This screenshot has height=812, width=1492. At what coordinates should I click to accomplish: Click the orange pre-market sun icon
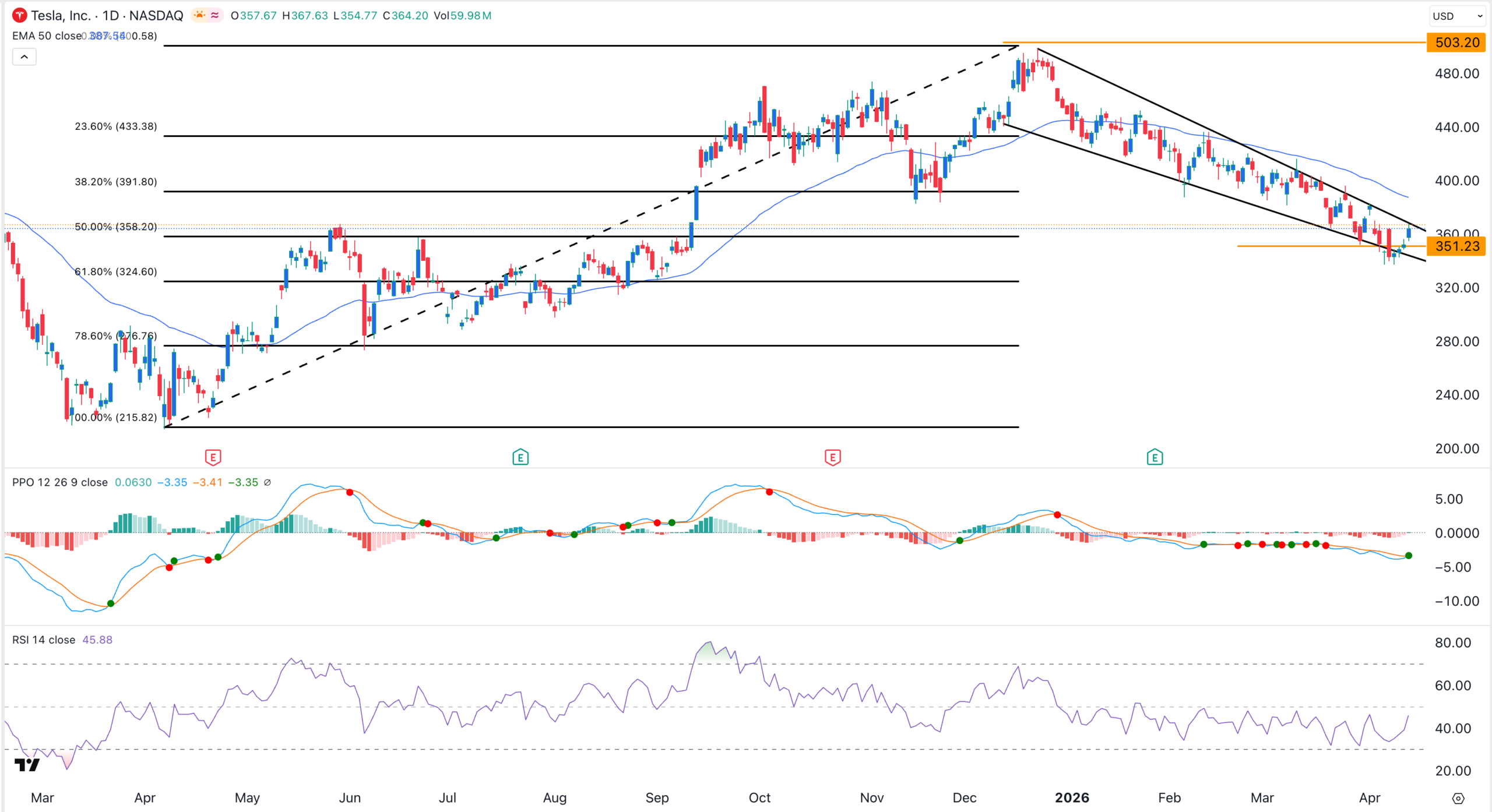200,15
